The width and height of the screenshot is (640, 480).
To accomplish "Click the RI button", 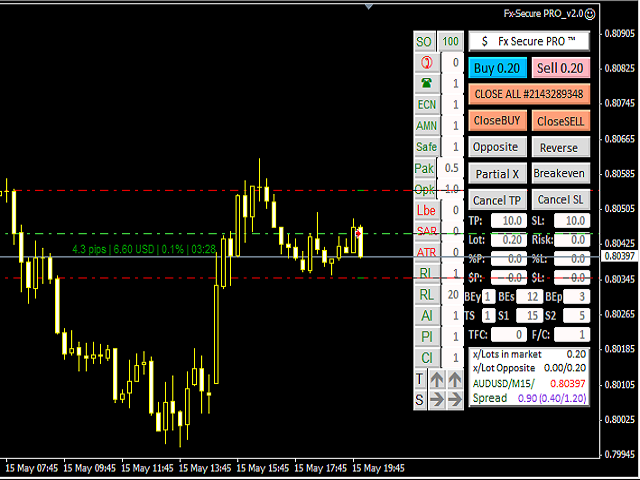I will tap(427, 273).
